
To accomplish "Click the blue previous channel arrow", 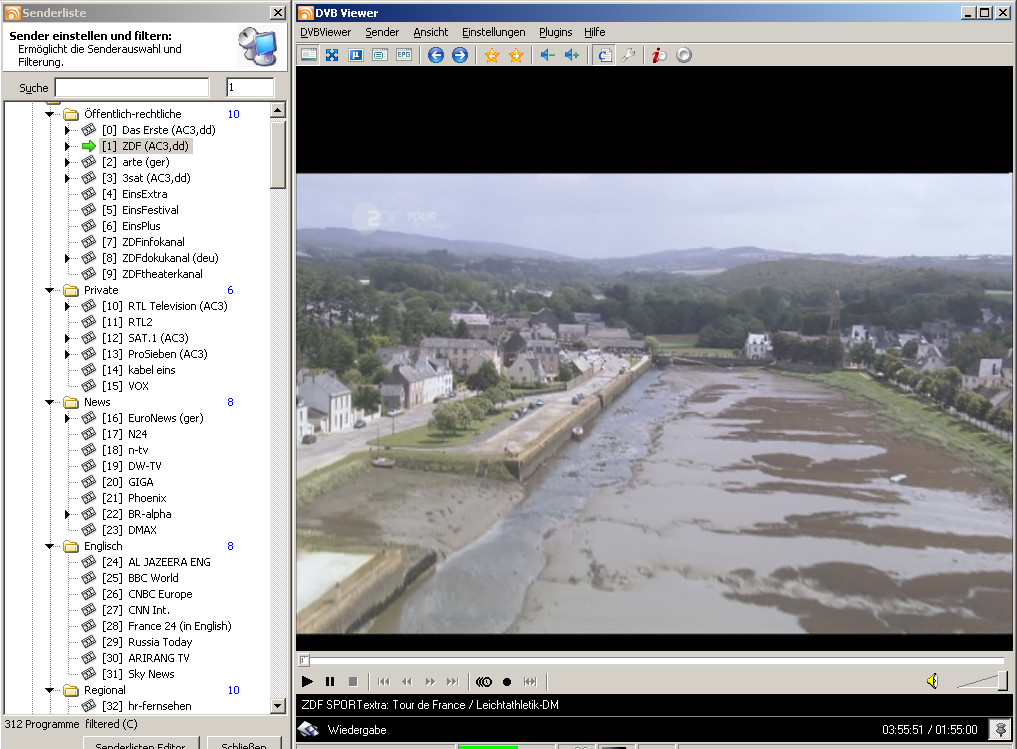I will coord(435,55).
